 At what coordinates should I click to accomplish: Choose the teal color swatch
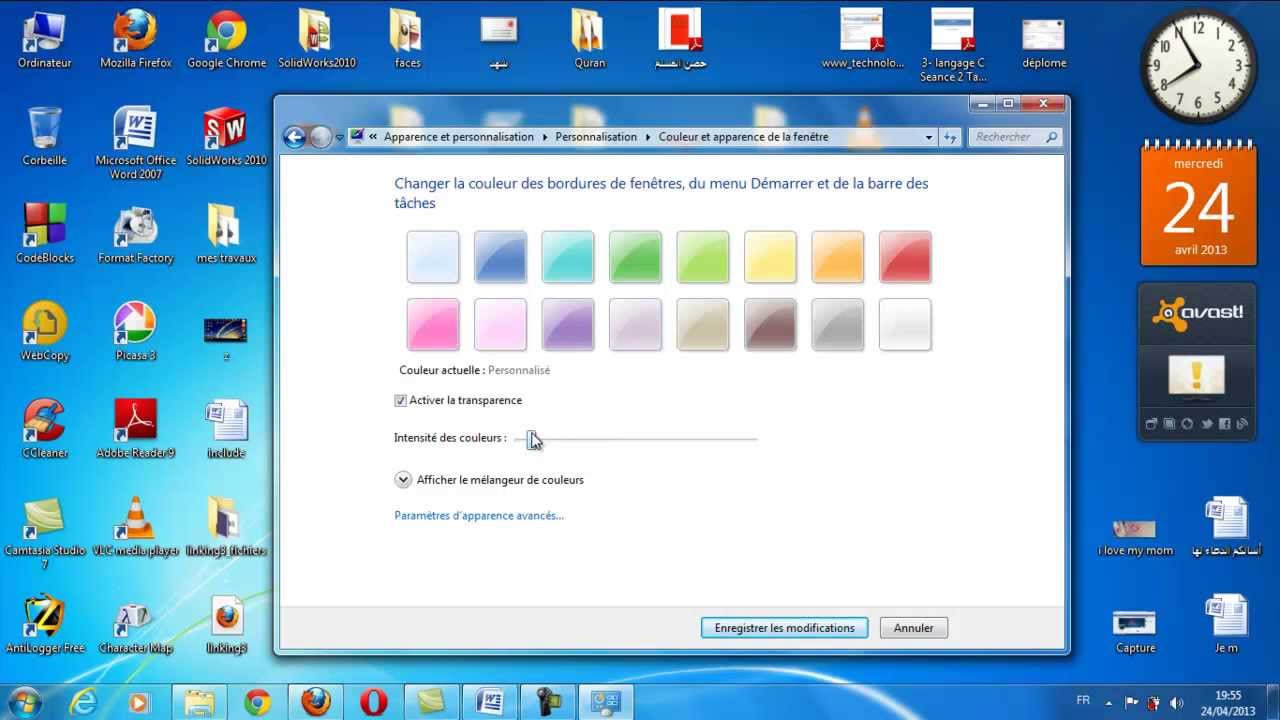pyautogui.click(x=568, y=257)
